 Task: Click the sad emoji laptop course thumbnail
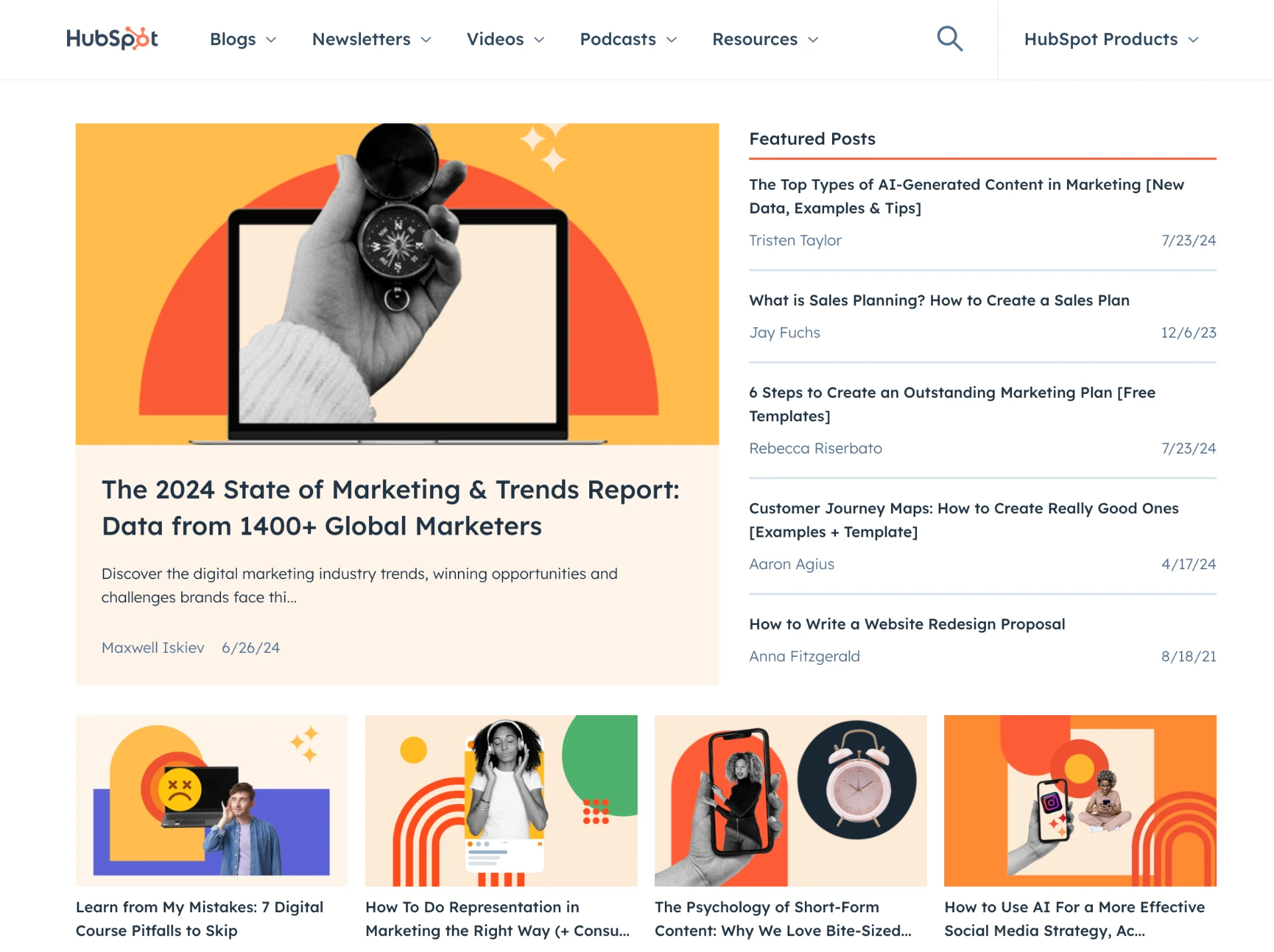click(x=211, y=800)
